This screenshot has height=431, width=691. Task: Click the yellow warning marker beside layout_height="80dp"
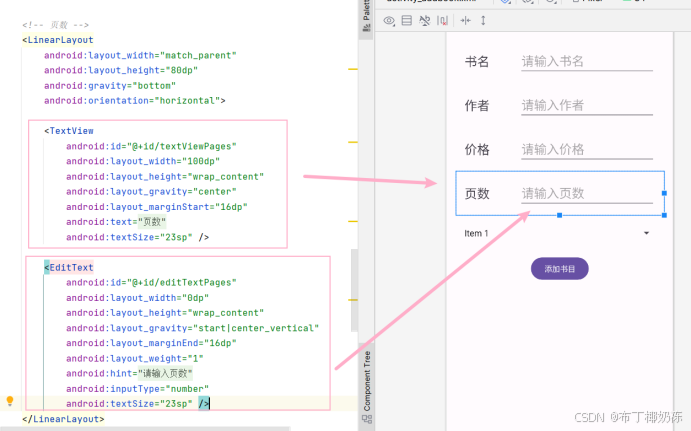pyautogui.click(x=353, y=69)
